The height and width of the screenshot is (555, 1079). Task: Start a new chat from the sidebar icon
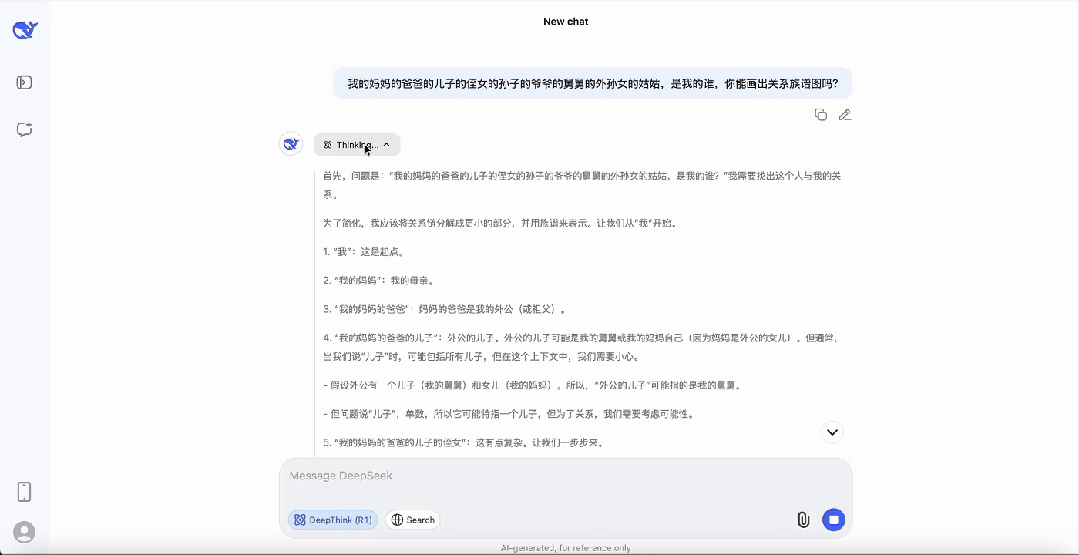[x=25, y=129]
